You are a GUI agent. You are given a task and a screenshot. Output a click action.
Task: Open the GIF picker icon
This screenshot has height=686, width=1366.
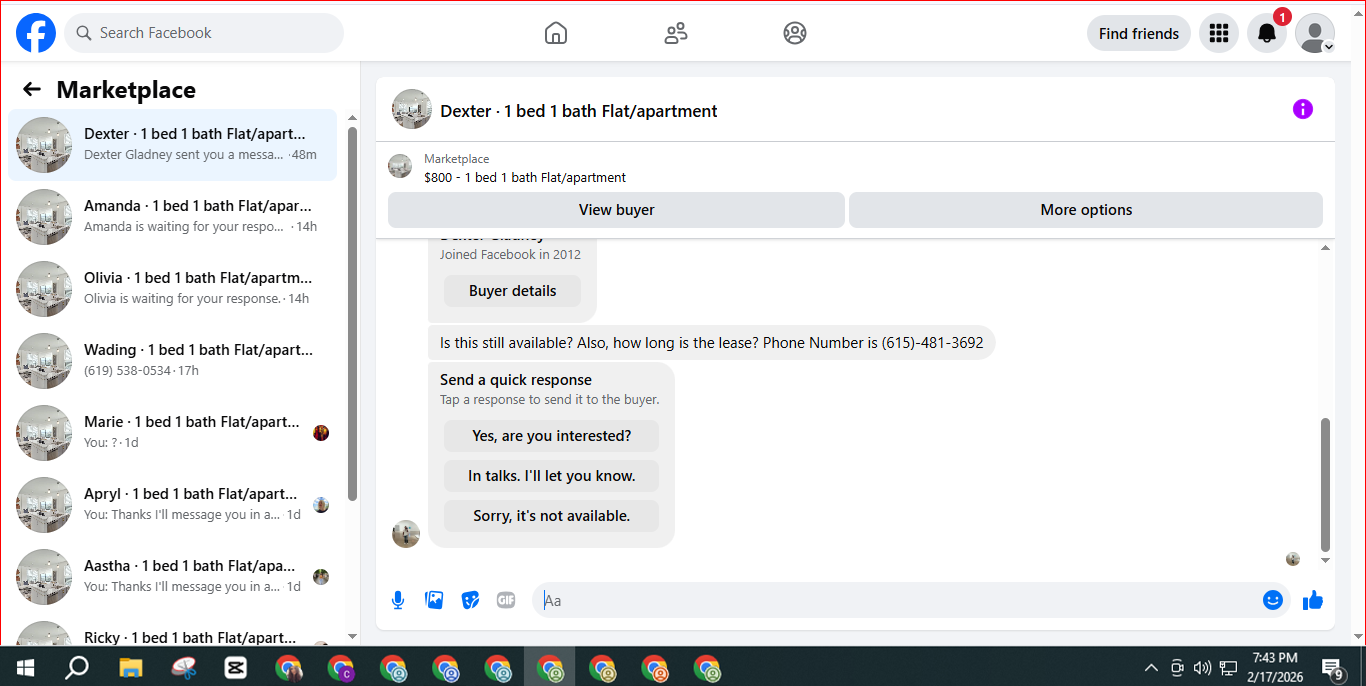coord(506,600)
